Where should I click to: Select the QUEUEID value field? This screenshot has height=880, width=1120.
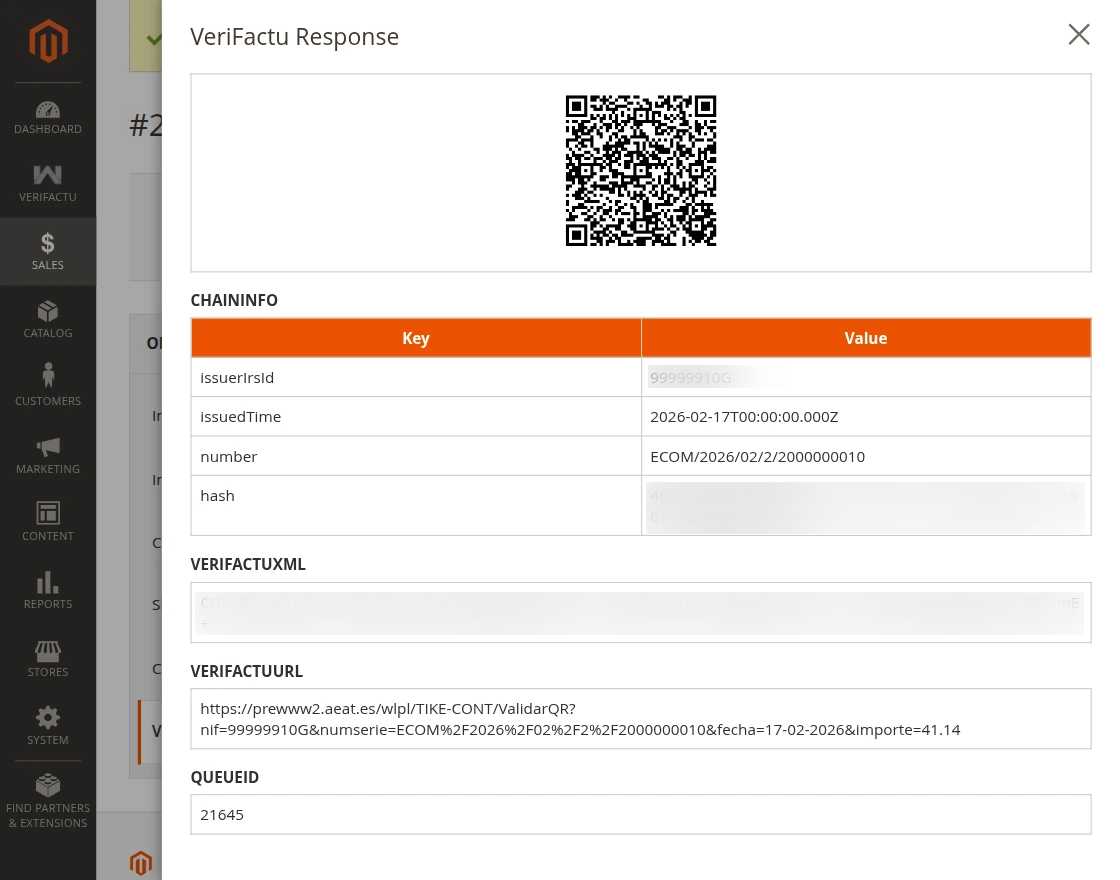(x=641, y=814)
